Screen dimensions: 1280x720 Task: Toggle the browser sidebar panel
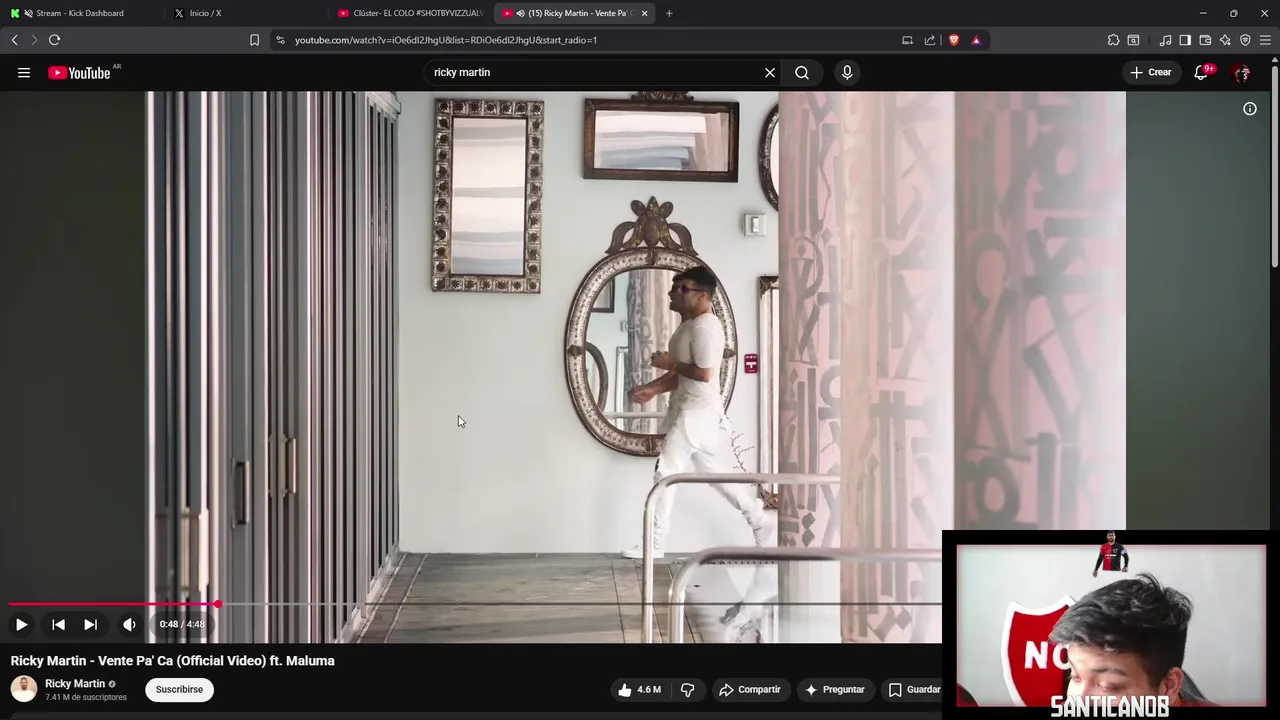[x=1185, y=40]
